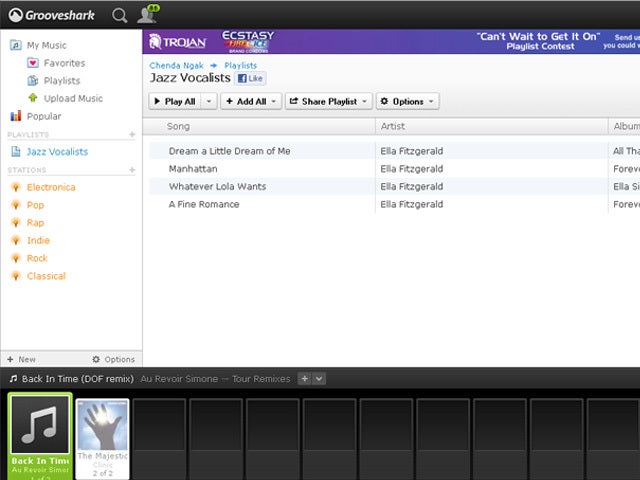Viewport: 640px width, 480px height.
Task: Click the Playlists sidebar icon
Action: pos(33,80)
